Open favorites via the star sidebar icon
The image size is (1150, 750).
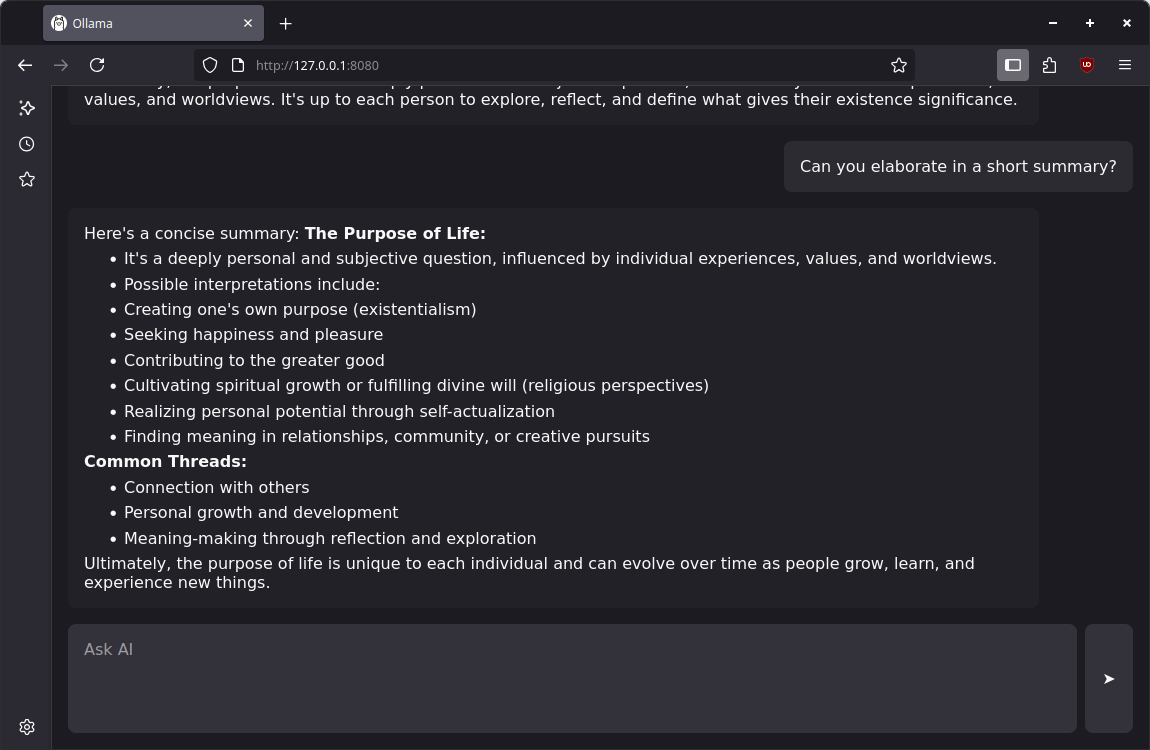click(27, 180)
